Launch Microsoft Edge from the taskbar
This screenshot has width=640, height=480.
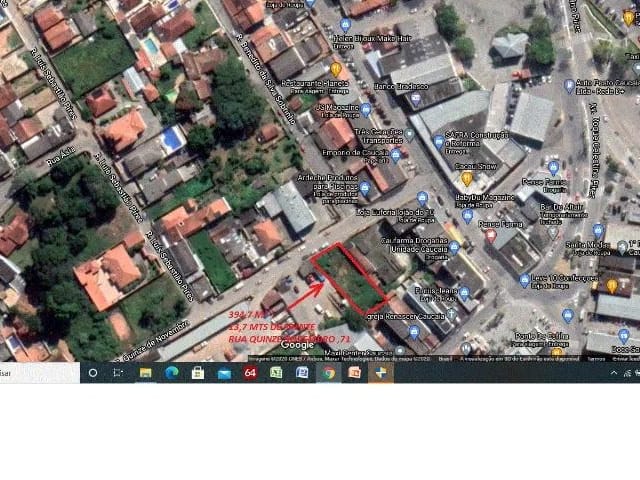click(x=171, y=373)
